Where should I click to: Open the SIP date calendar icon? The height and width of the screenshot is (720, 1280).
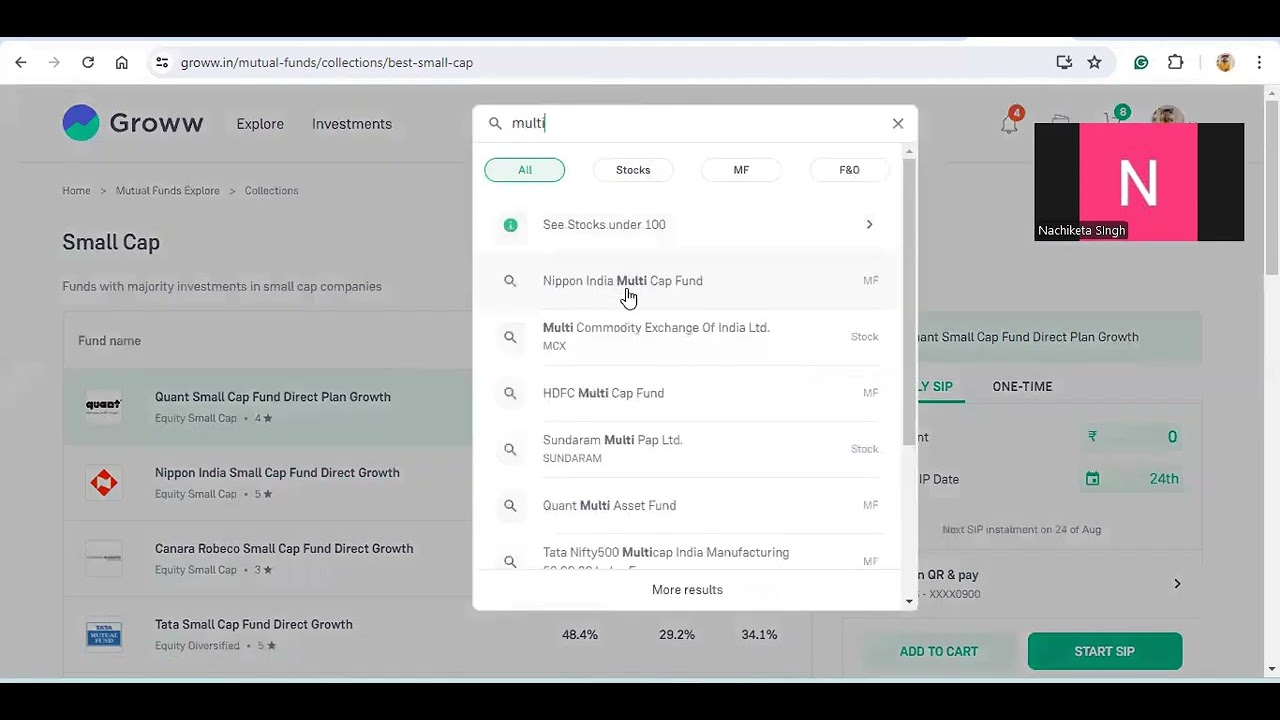1092,479
